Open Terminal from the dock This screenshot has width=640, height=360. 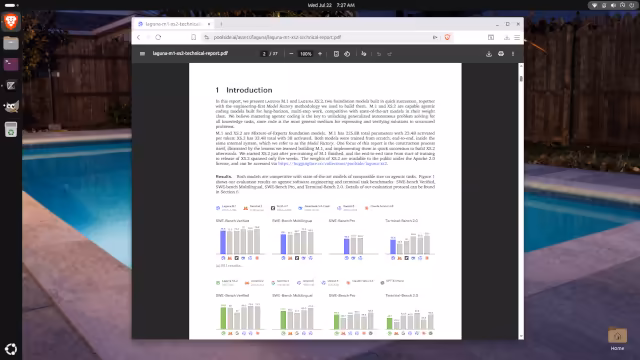click(x=11, y=64)
